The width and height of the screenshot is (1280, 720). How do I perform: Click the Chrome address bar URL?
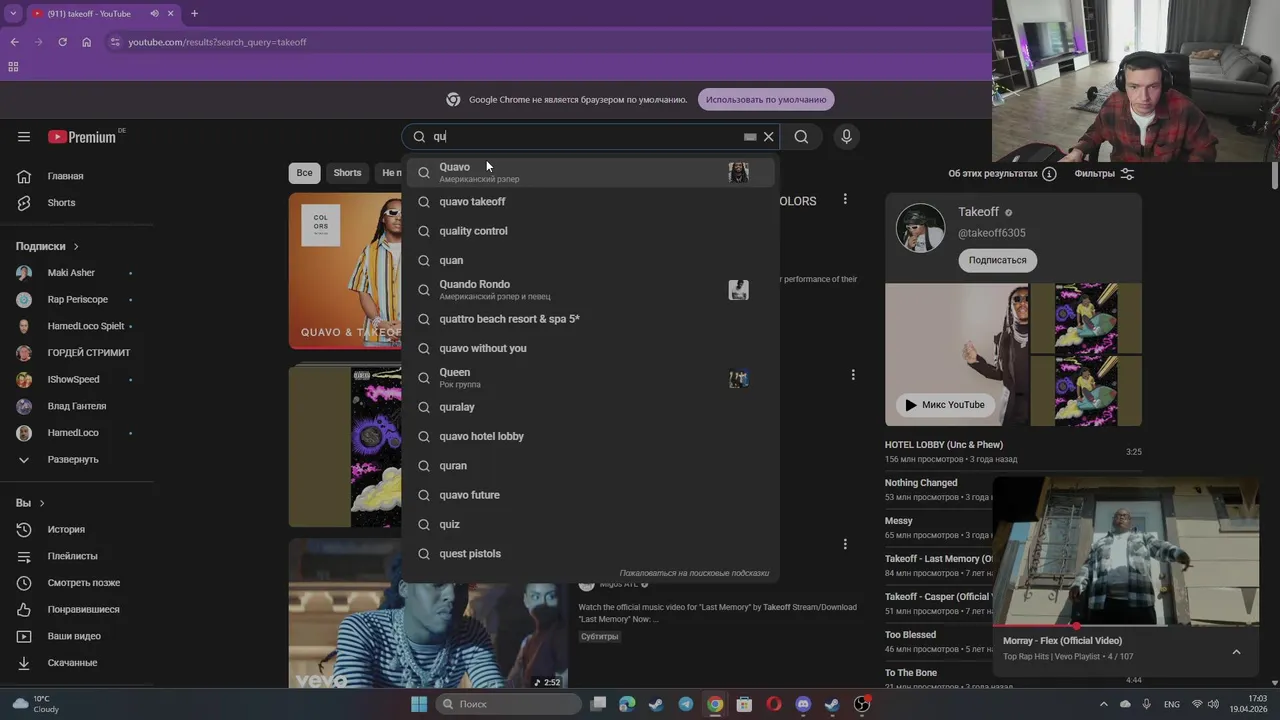[217, 42]
